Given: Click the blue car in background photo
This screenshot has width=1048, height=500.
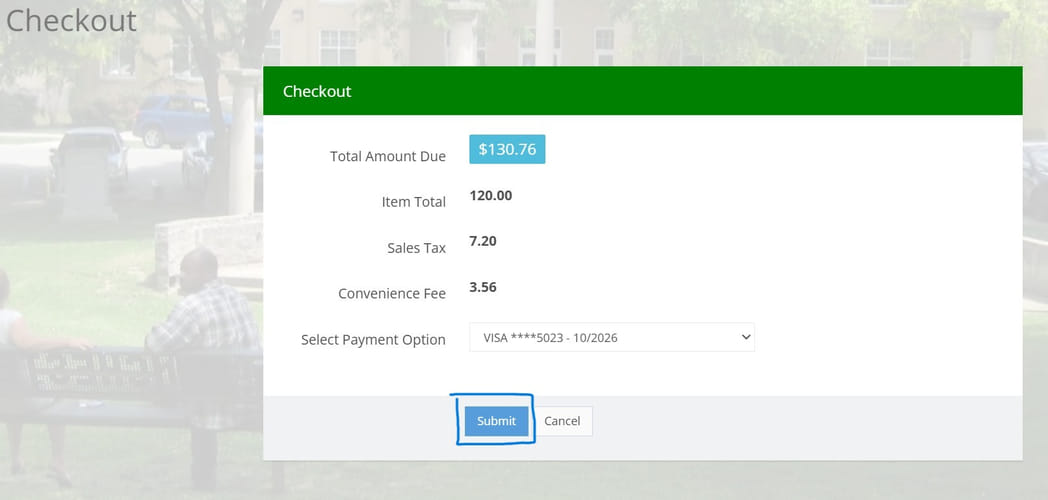Looking at the screenshot, I should pyautogui.click(x=170, y=120).
